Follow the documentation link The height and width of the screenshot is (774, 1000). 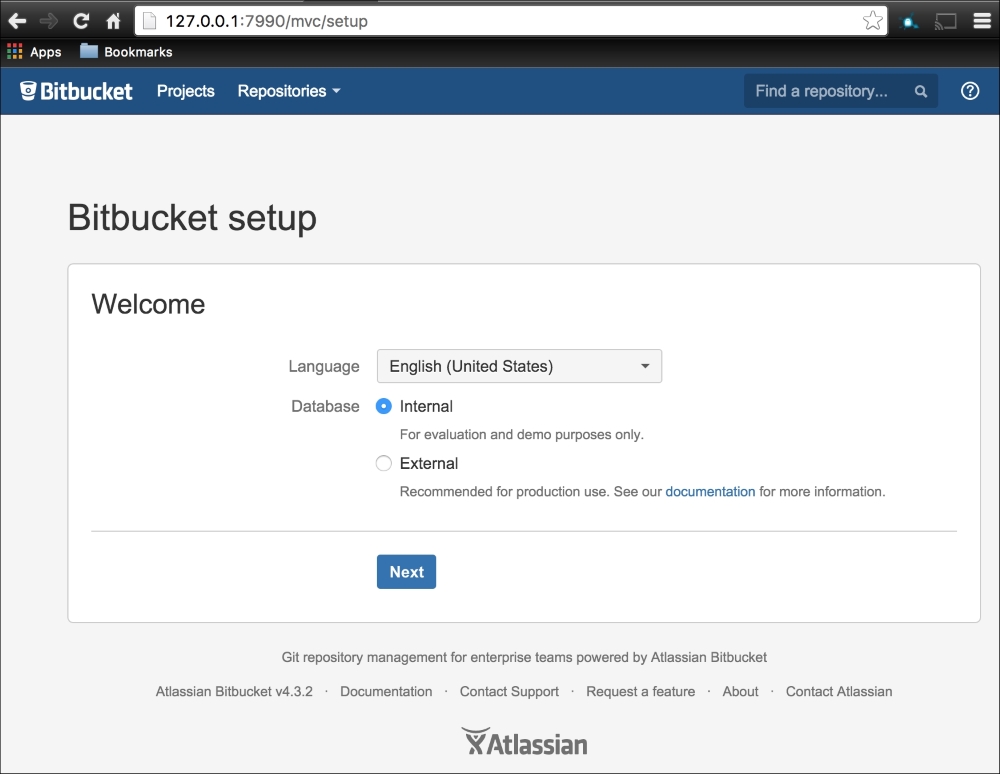coord(710,491)
